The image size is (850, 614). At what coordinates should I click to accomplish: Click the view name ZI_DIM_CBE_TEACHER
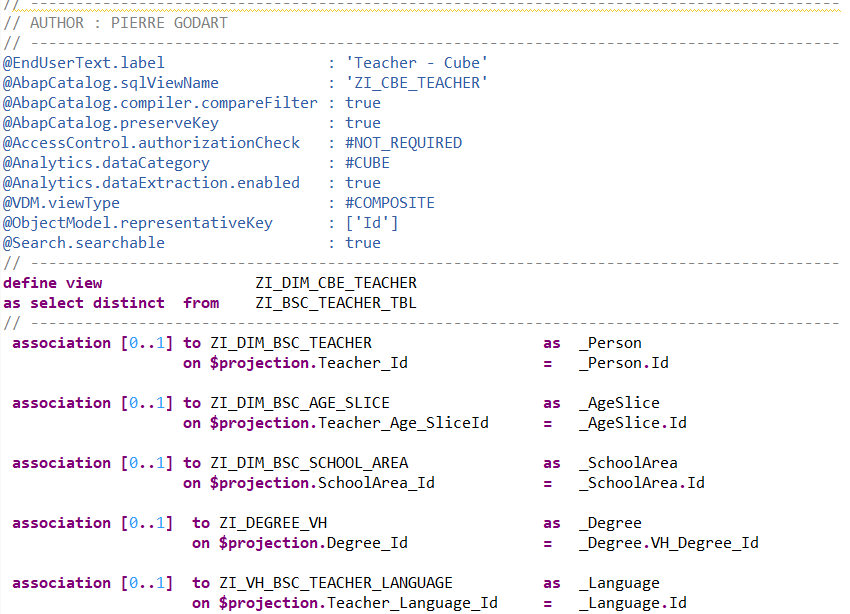coord(335,282)
